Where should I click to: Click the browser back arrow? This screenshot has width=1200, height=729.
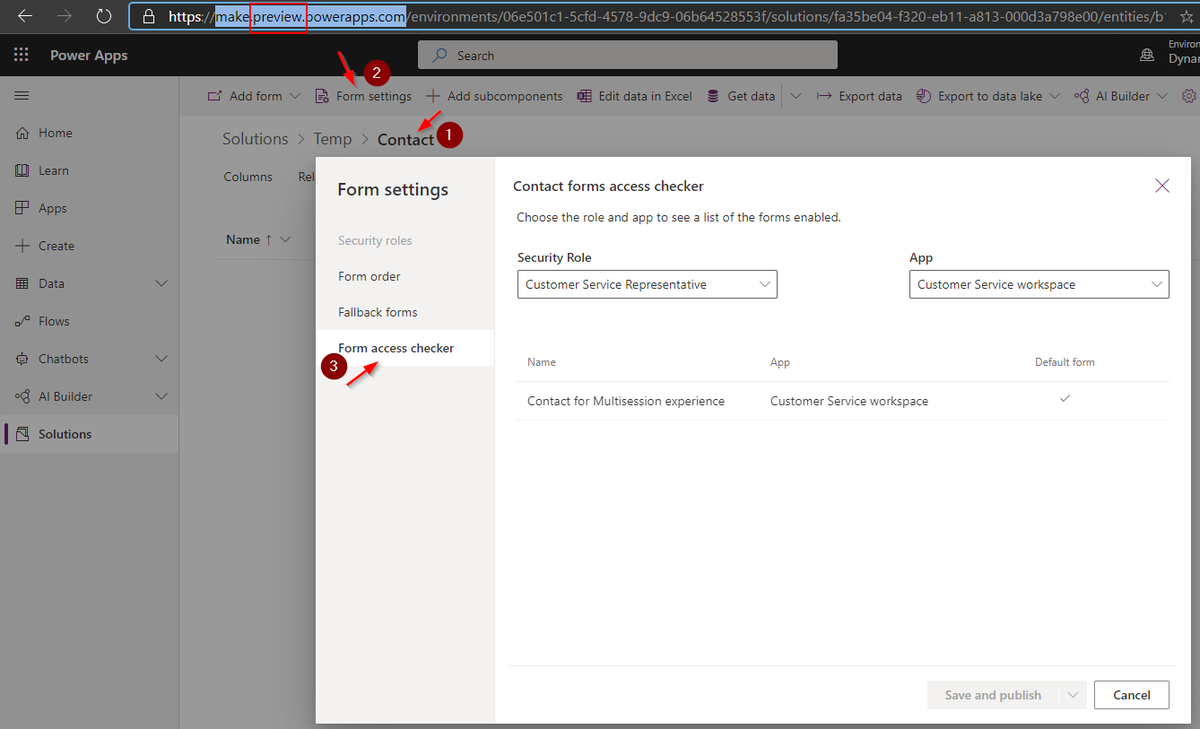tap(26, 16)
